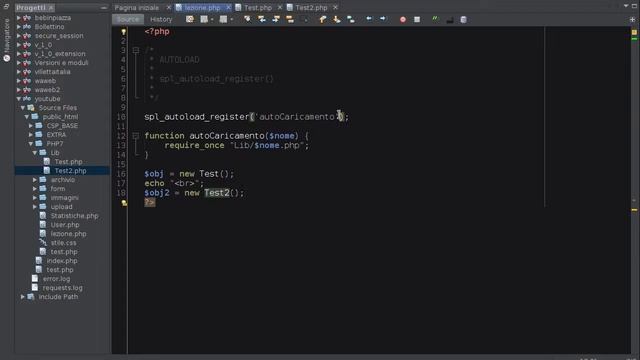
Task: Expand the CSP_BASE folder
Action: click(x=31, y=126)
